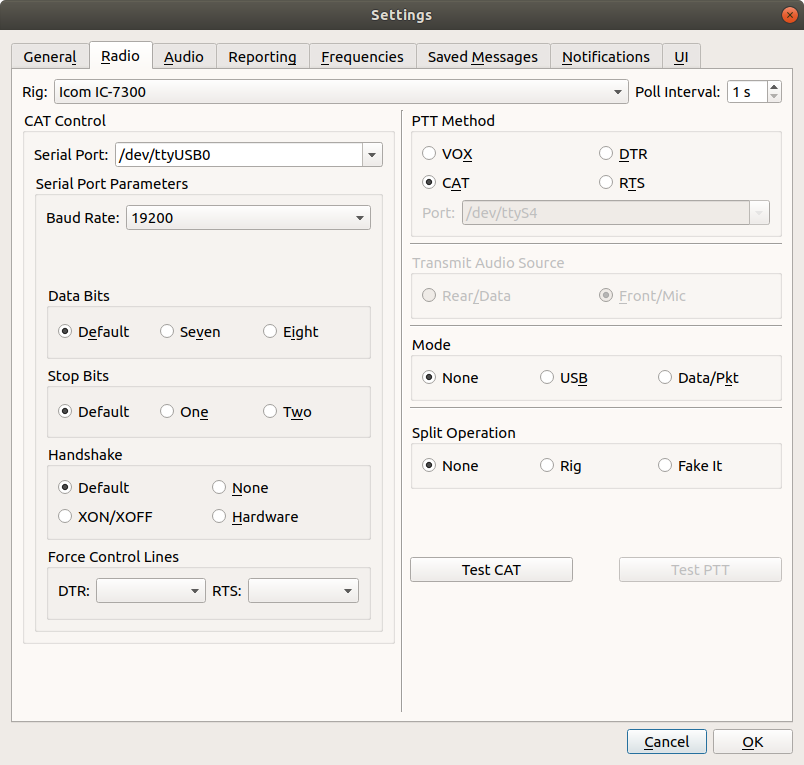Open the Notifications tab
The image size is (804, 765).
(606, 56)
